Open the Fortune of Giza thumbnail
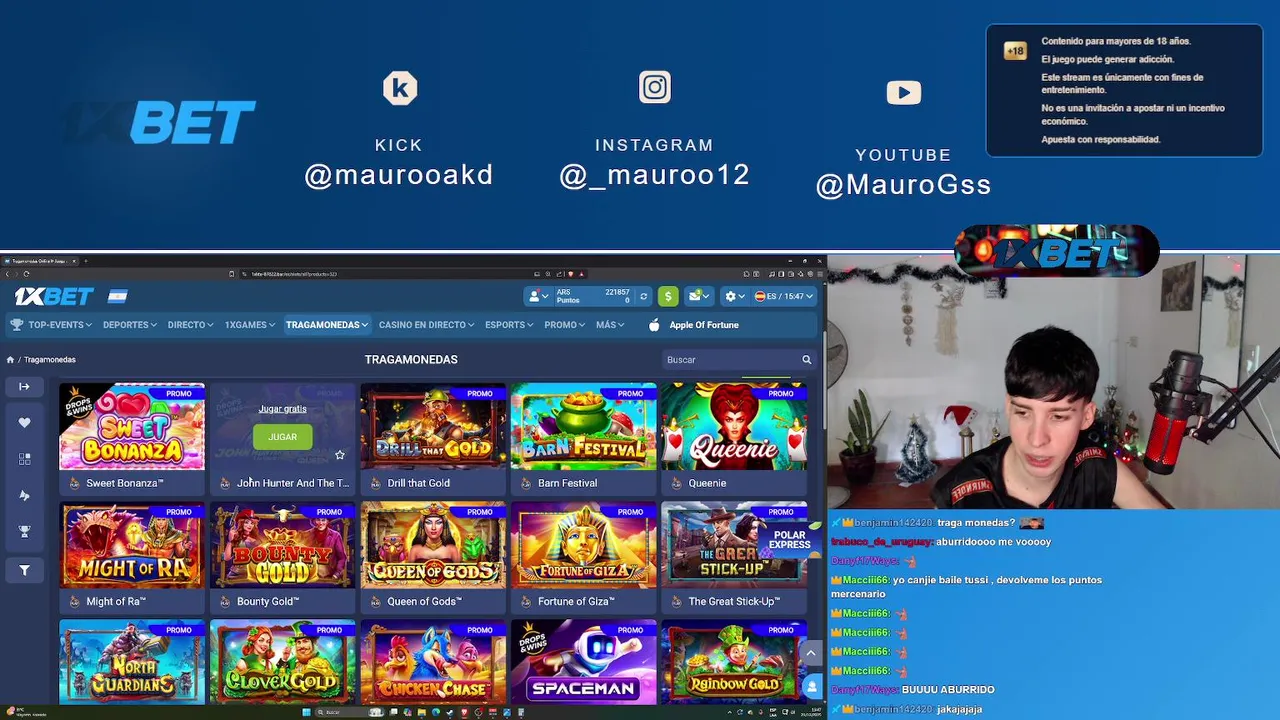The height and width of the screenshot is (720, 1280). point(584,545)
